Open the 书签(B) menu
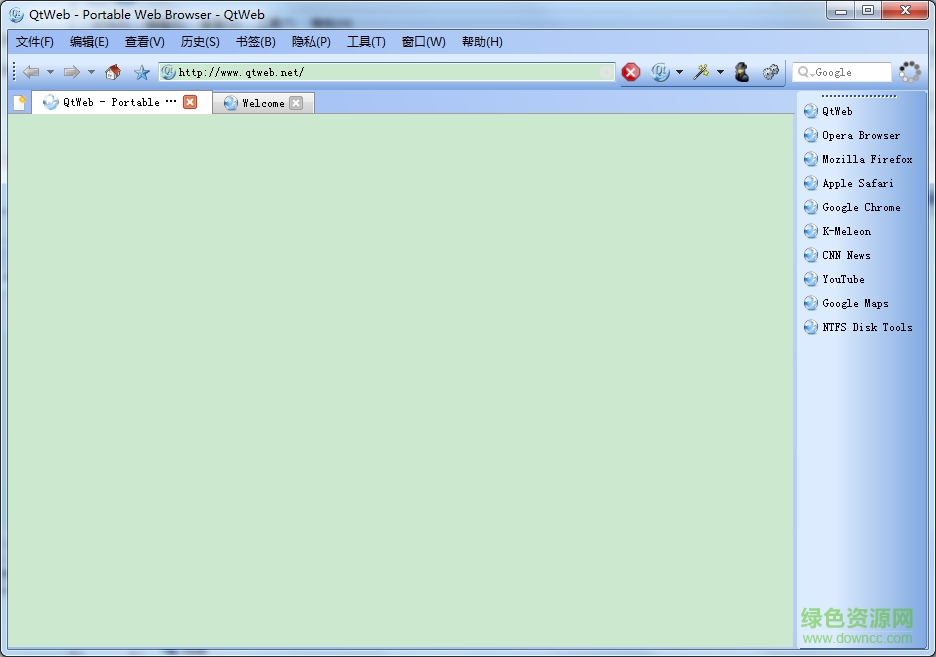 255,41
